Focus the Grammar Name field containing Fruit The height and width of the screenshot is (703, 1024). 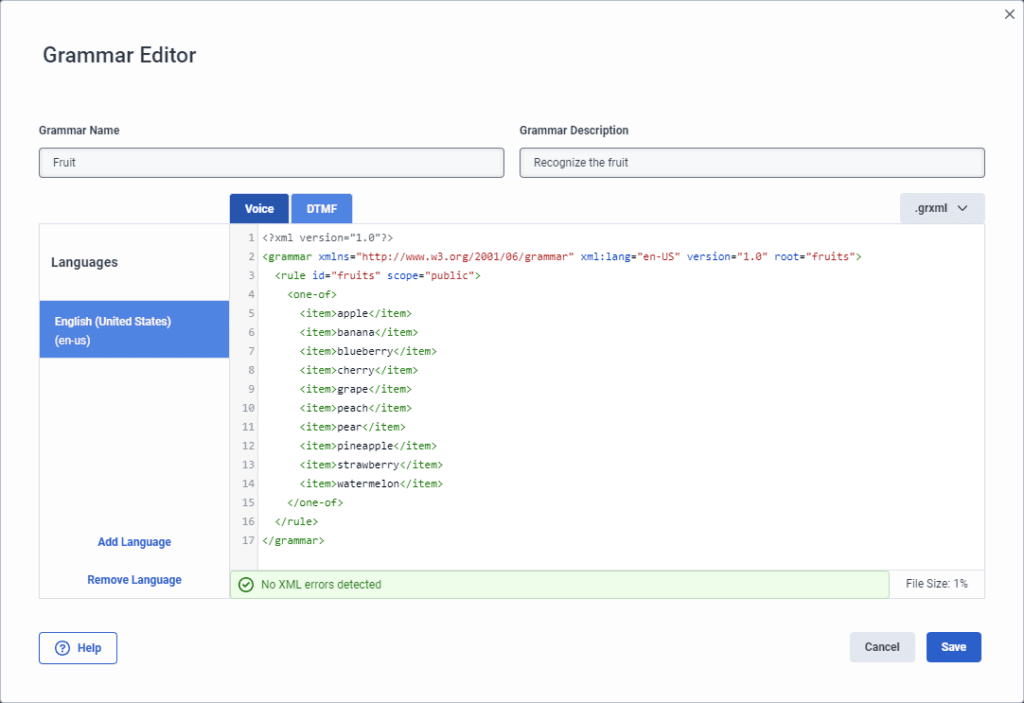pos(271,162)
